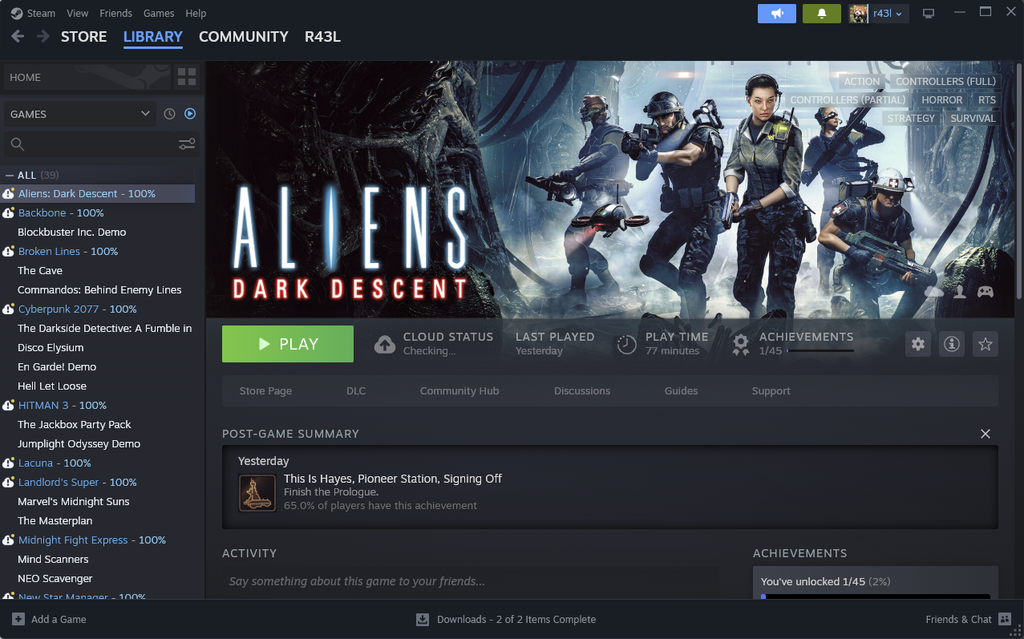1024x639 pixels.
Task: Open the grid view icon beside Home
Action: [x=187, y=77]
